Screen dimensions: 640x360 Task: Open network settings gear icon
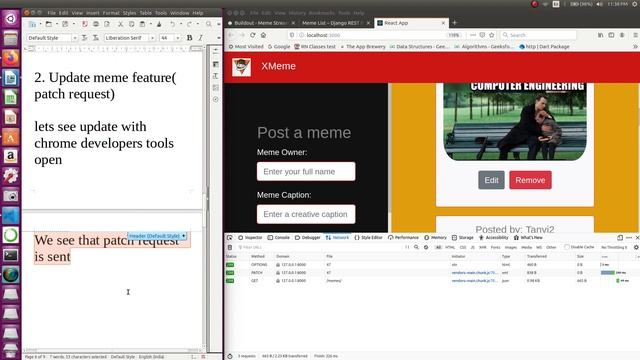(636, 247)
